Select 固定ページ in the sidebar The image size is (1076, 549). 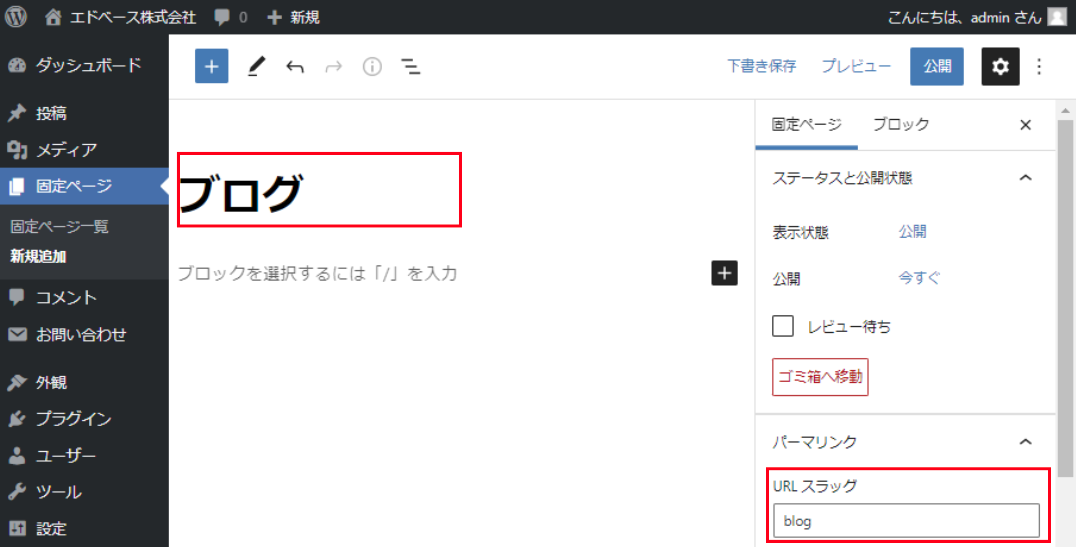point(84,186)
